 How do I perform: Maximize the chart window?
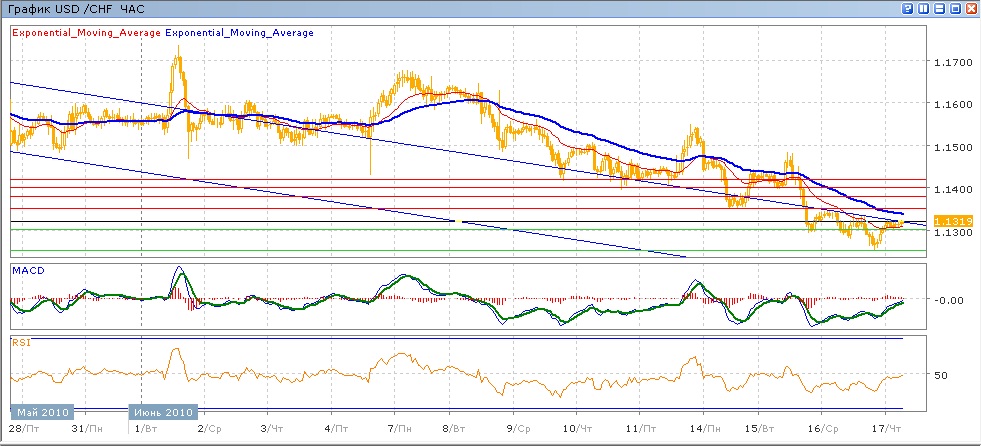coord(955,8)
